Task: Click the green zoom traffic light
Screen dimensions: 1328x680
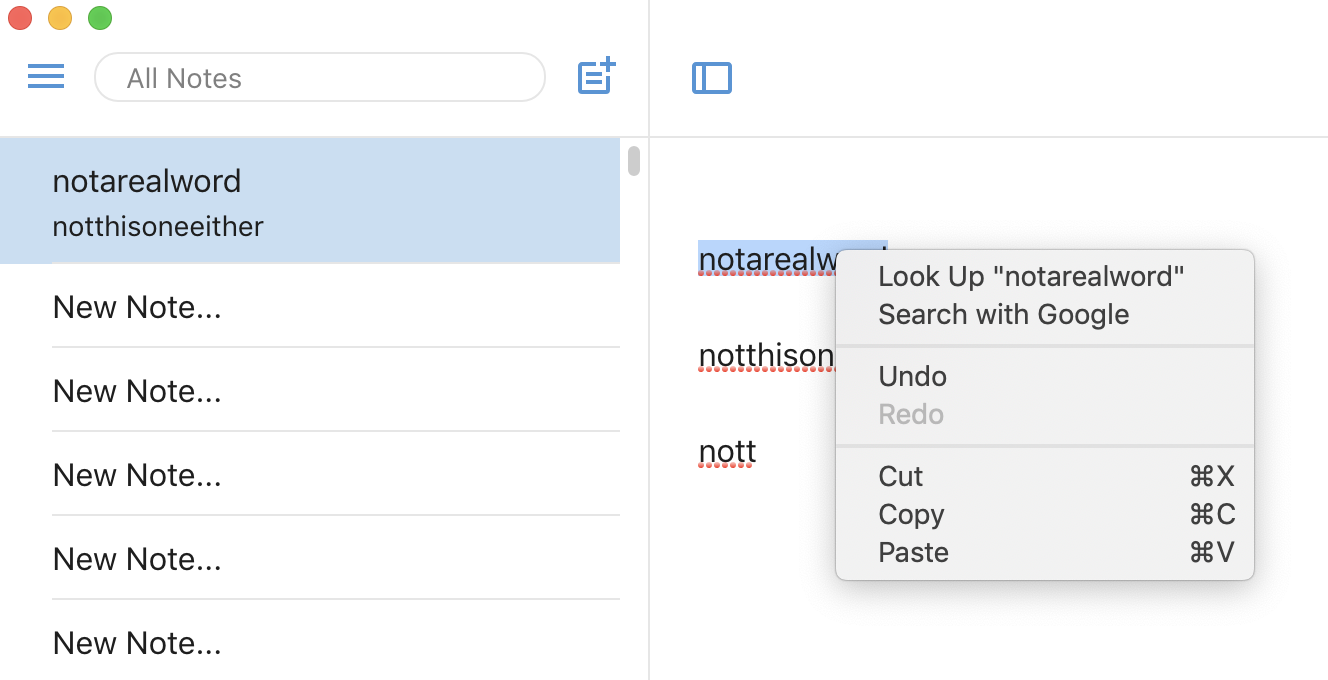Action: pyautogui.click(x=98, y=17)
